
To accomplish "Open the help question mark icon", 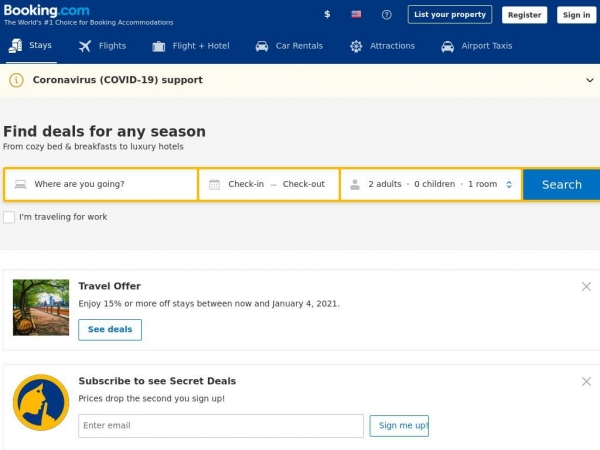I will [386, 15].
